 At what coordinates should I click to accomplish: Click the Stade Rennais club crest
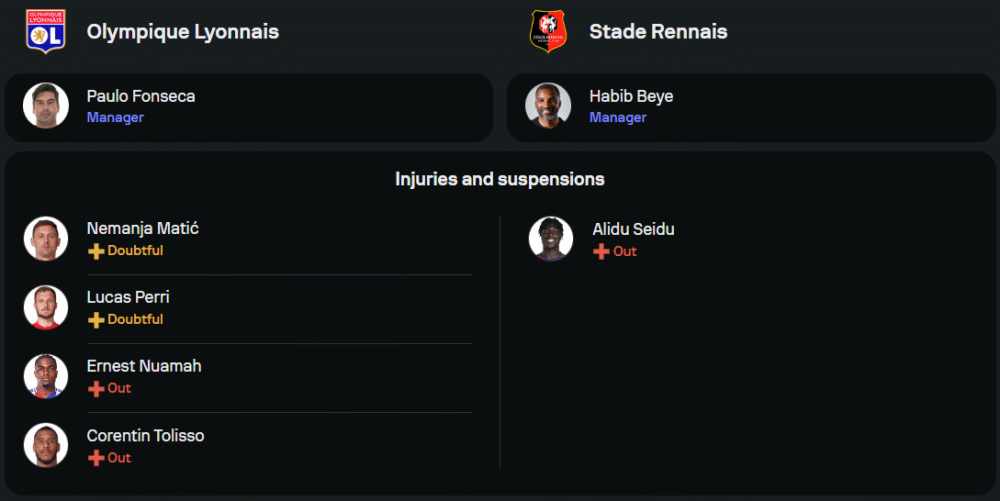(547, 31)
